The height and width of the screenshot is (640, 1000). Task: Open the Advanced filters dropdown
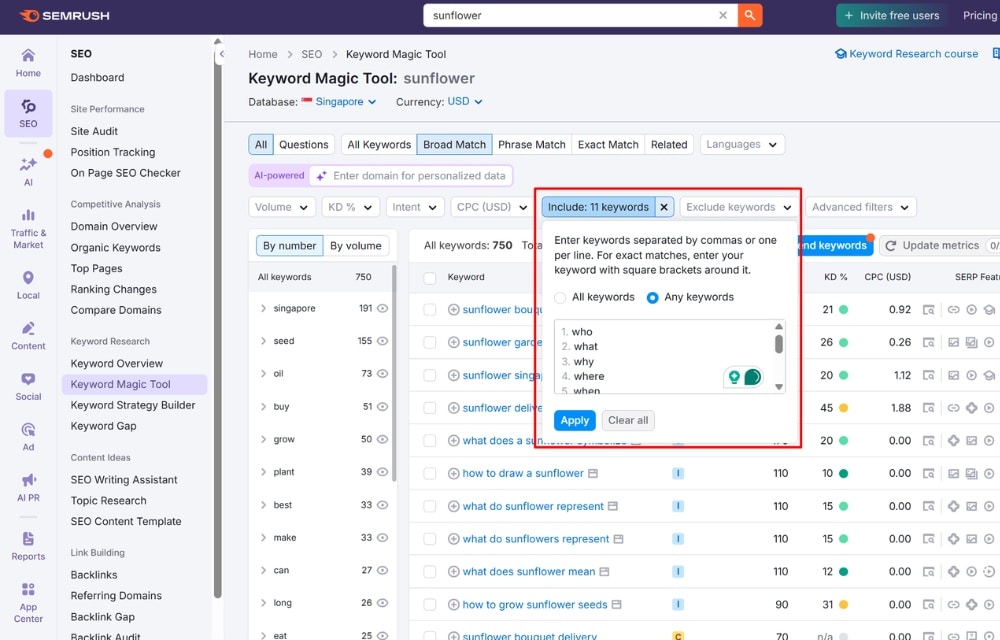(860, 207)
